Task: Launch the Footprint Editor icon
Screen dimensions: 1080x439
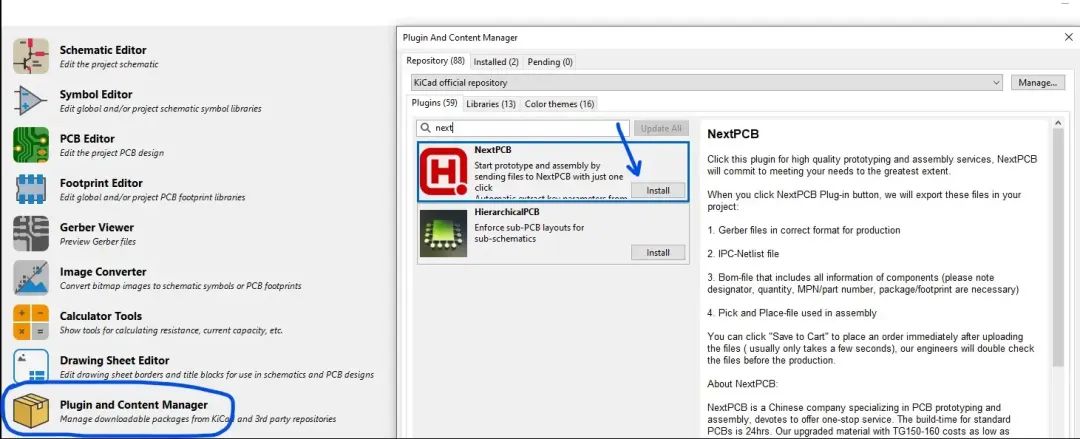Action: click(x=30, y=189)
